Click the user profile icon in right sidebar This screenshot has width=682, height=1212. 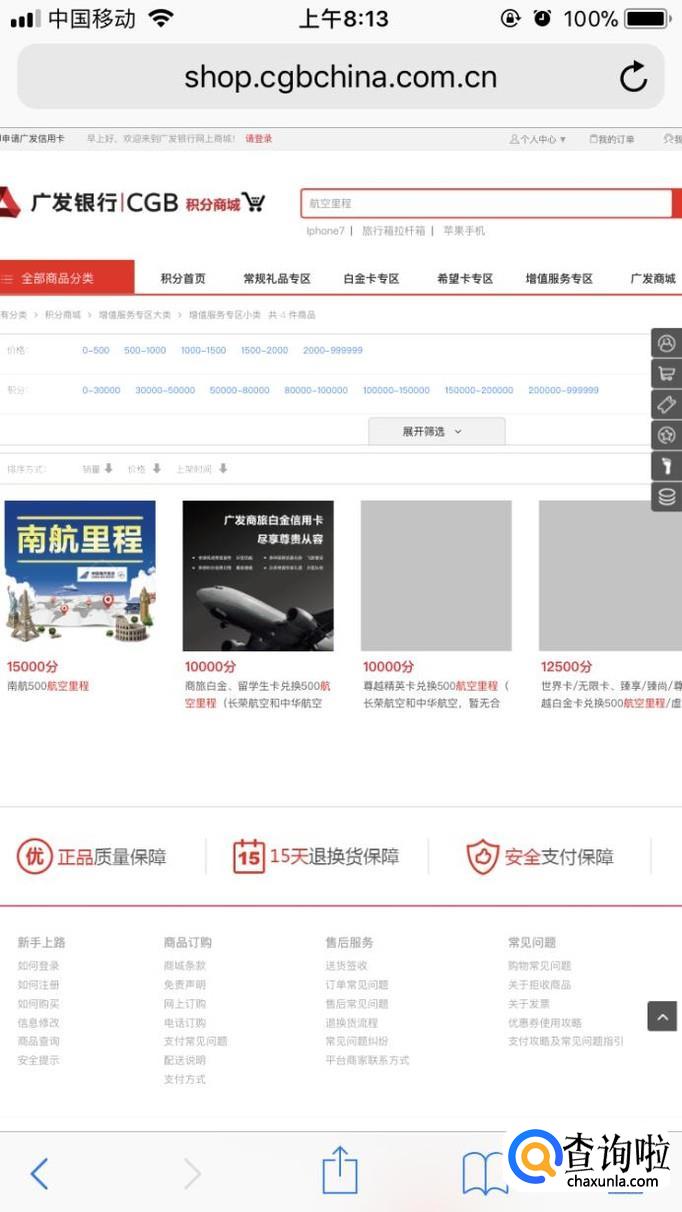[666, 343]
